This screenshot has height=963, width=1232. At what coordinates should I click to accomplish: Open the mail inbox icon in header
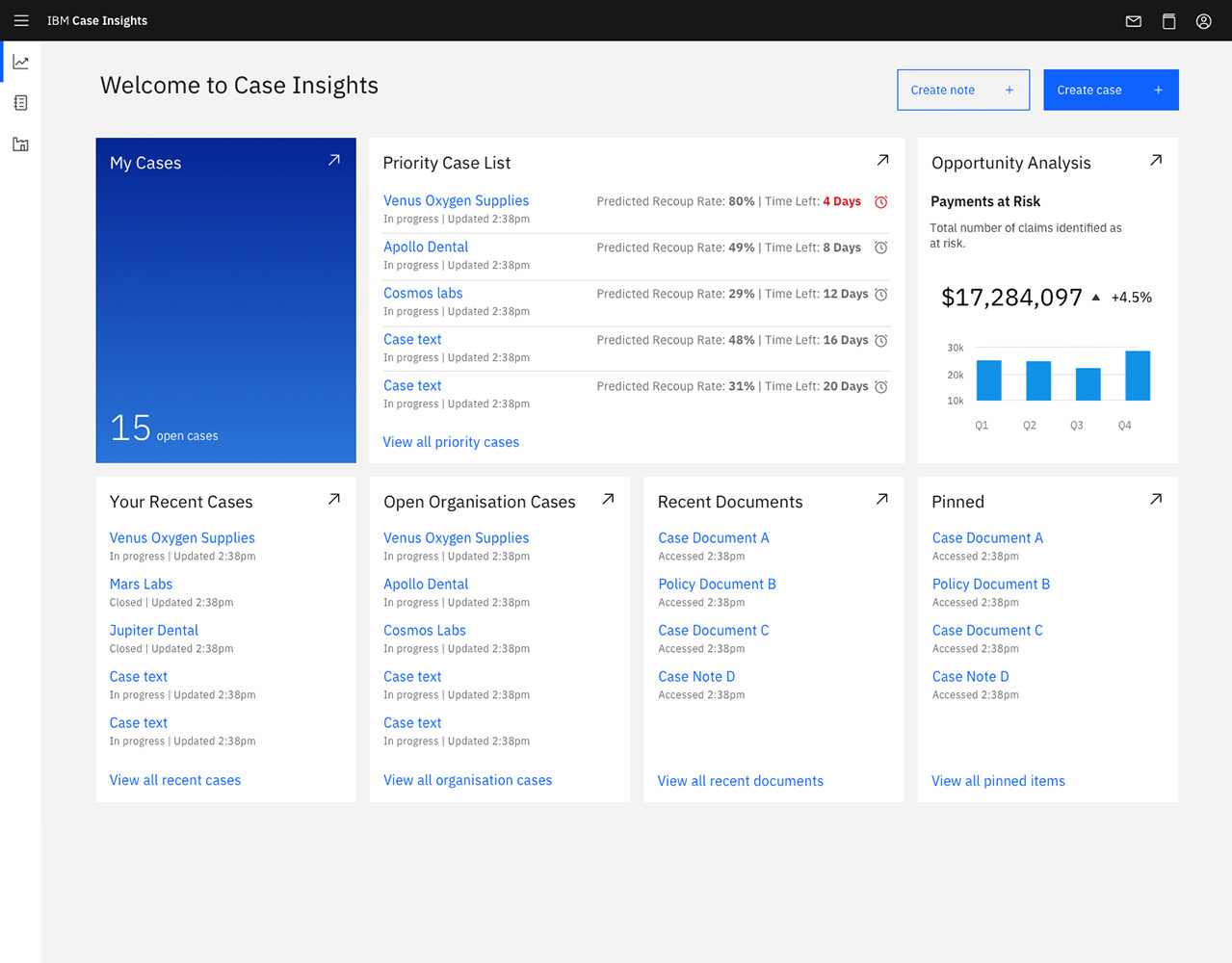click(x=1134, y=21)
